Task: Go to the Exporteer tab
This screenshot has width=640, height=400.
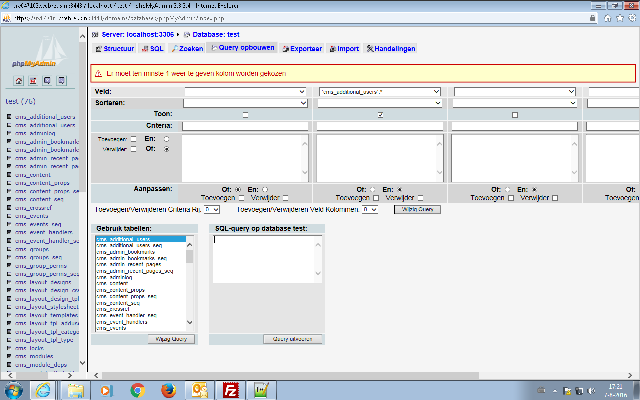Action: (301, 47)
